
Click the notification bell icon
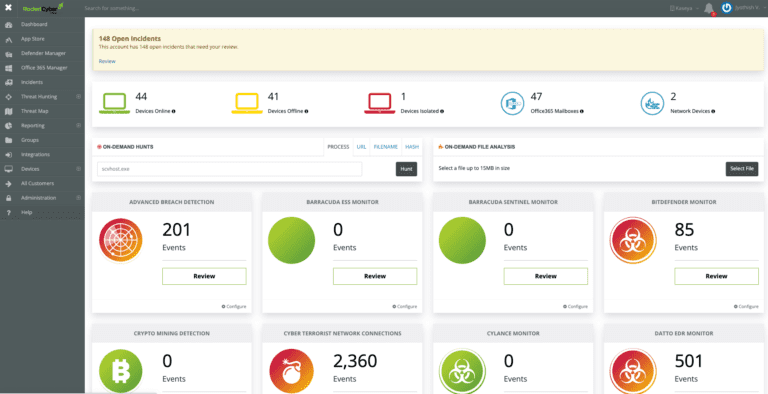(708, 8)
